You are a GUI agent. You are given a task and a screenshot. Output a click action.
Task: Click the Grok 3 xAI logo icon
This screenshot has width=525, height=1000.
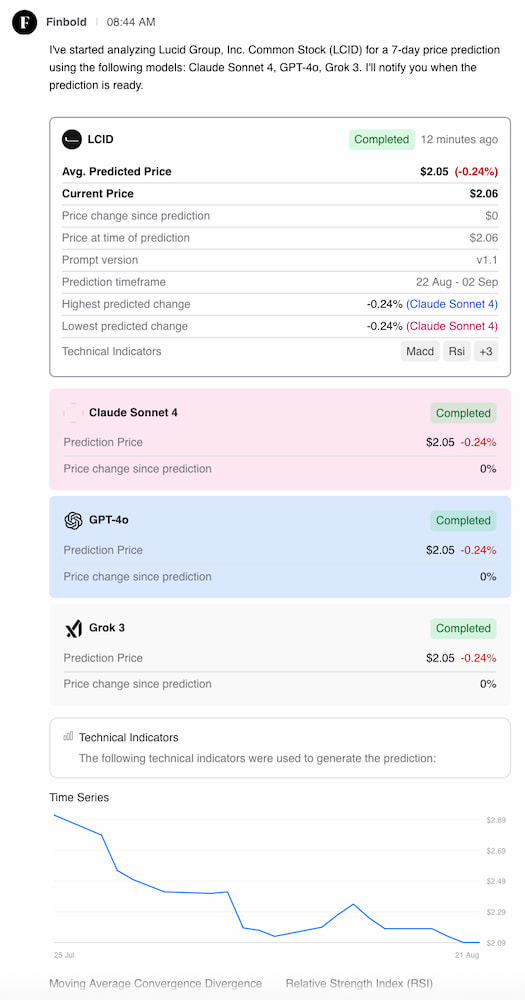point(73,628)
